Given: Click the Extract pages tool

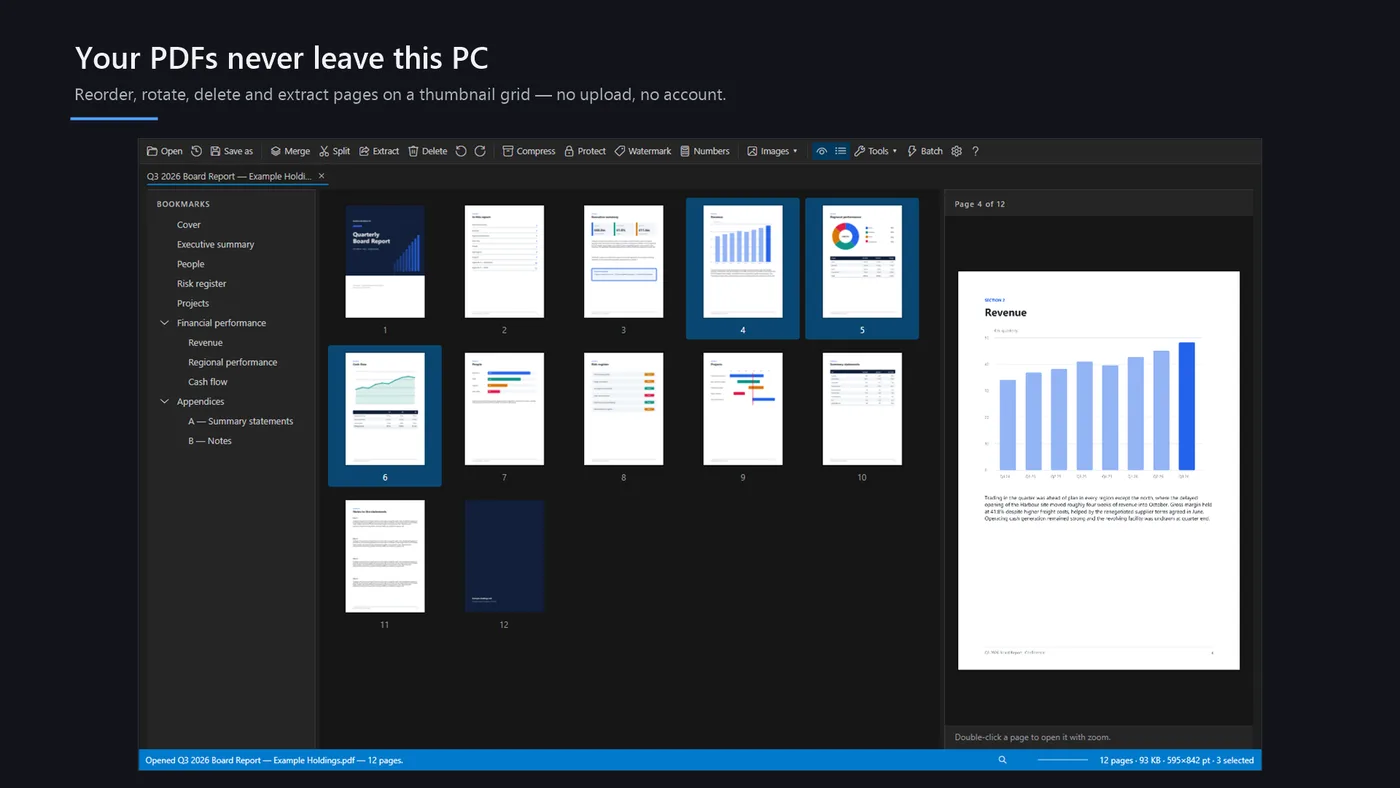Looking at the screenshot, I should pyautogui.click(x=379, y=151).
